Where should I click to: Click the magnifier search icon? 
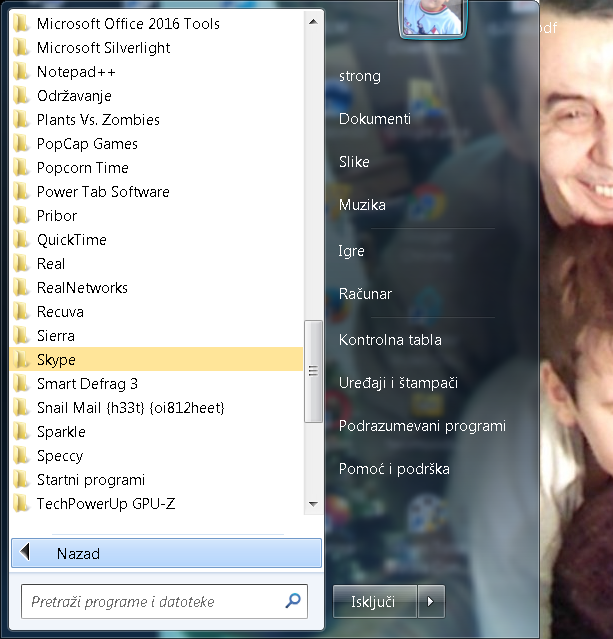point(293,601)
